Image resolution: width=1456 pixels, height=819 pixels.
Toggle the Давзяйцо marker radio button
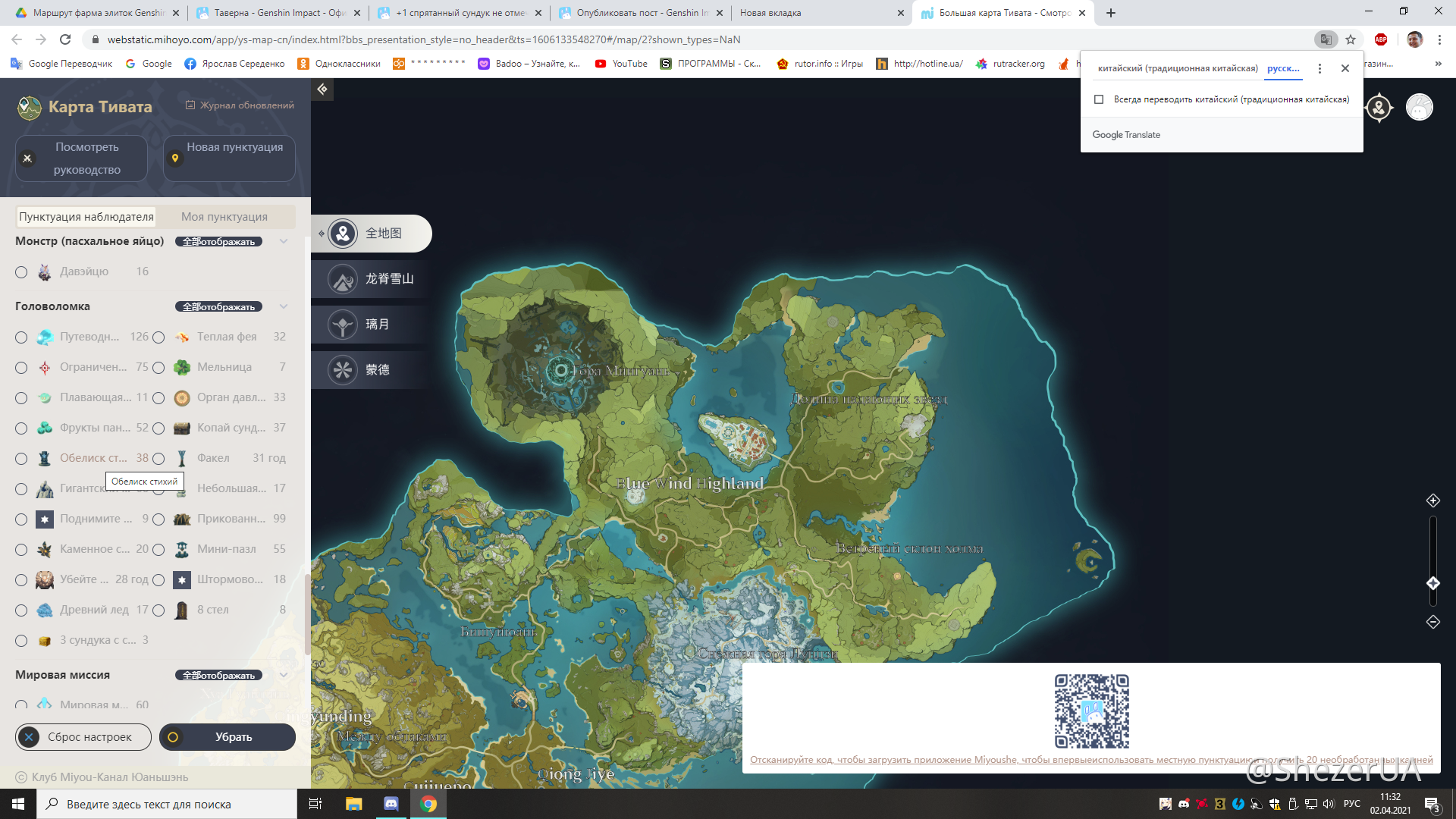point(21,272)
